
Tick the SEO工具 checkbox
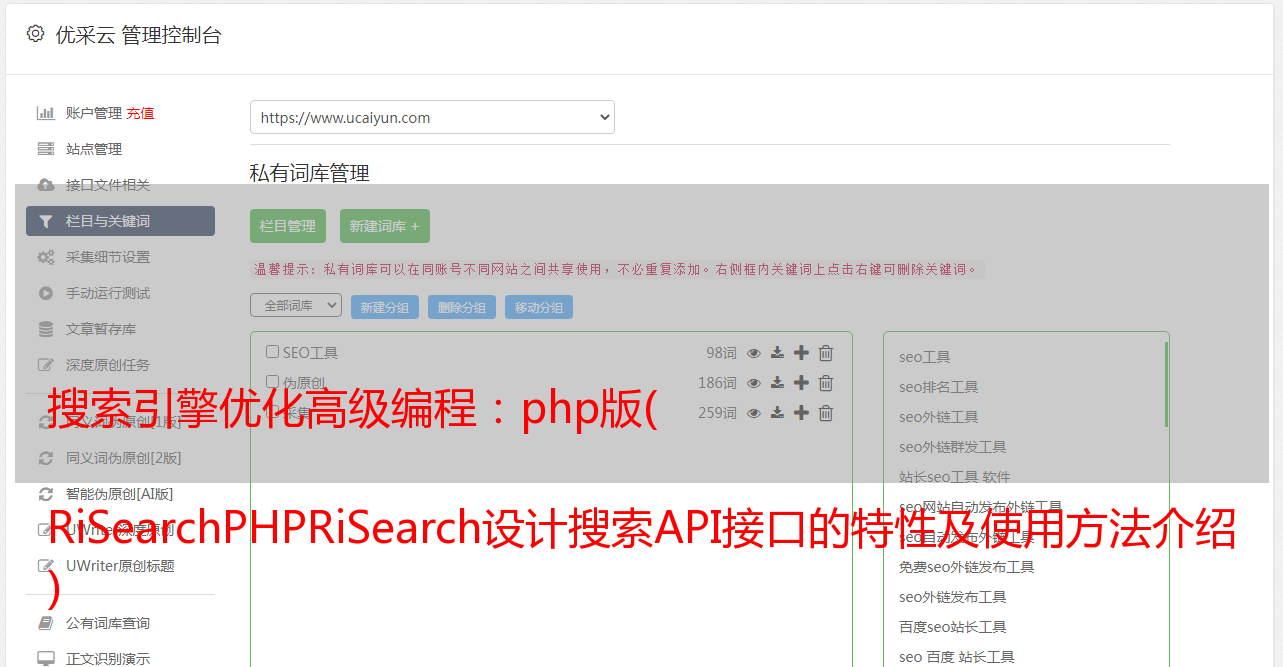[272, 352]
